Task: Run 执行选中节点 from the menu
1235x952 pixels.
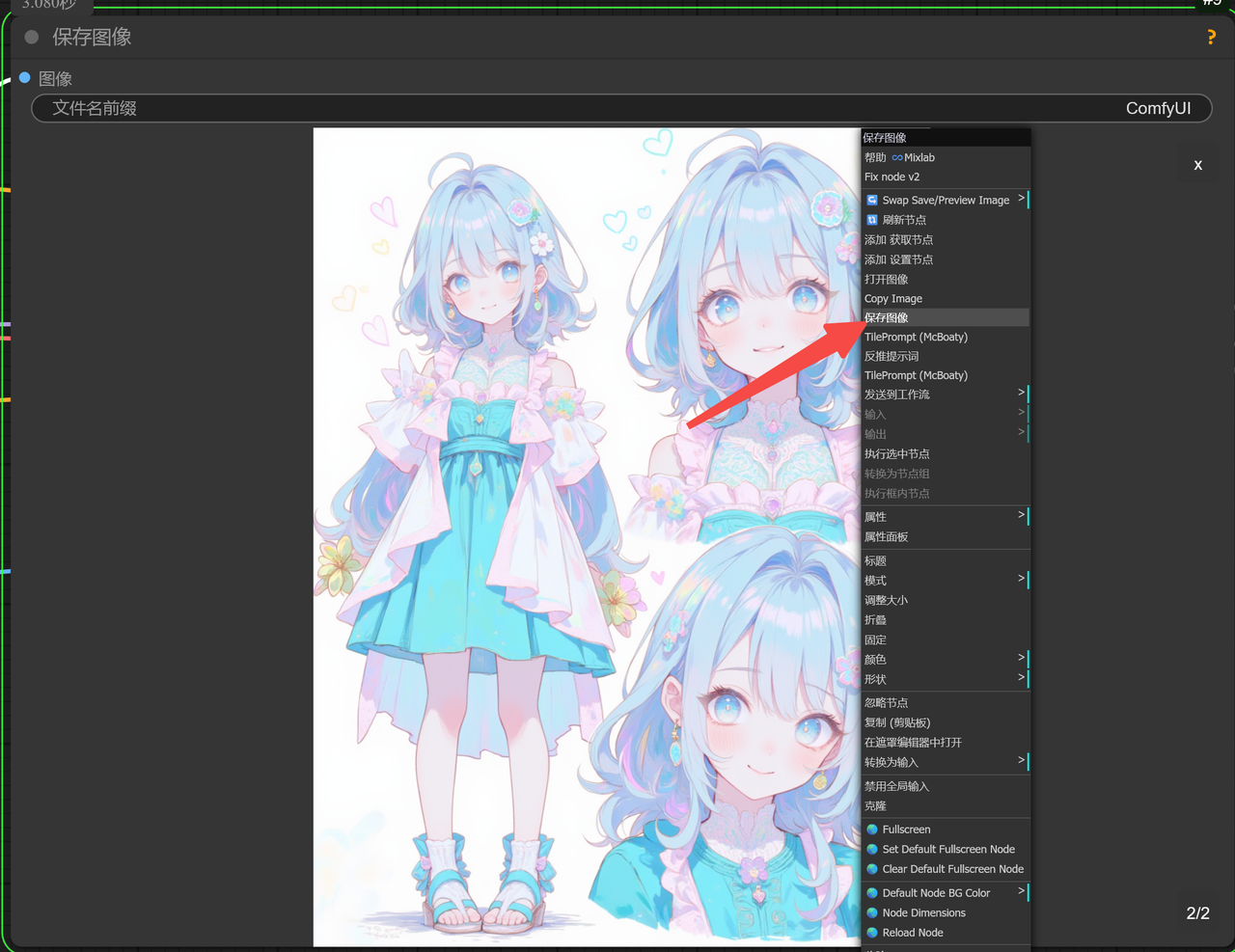Action: [x=946, y=453]
